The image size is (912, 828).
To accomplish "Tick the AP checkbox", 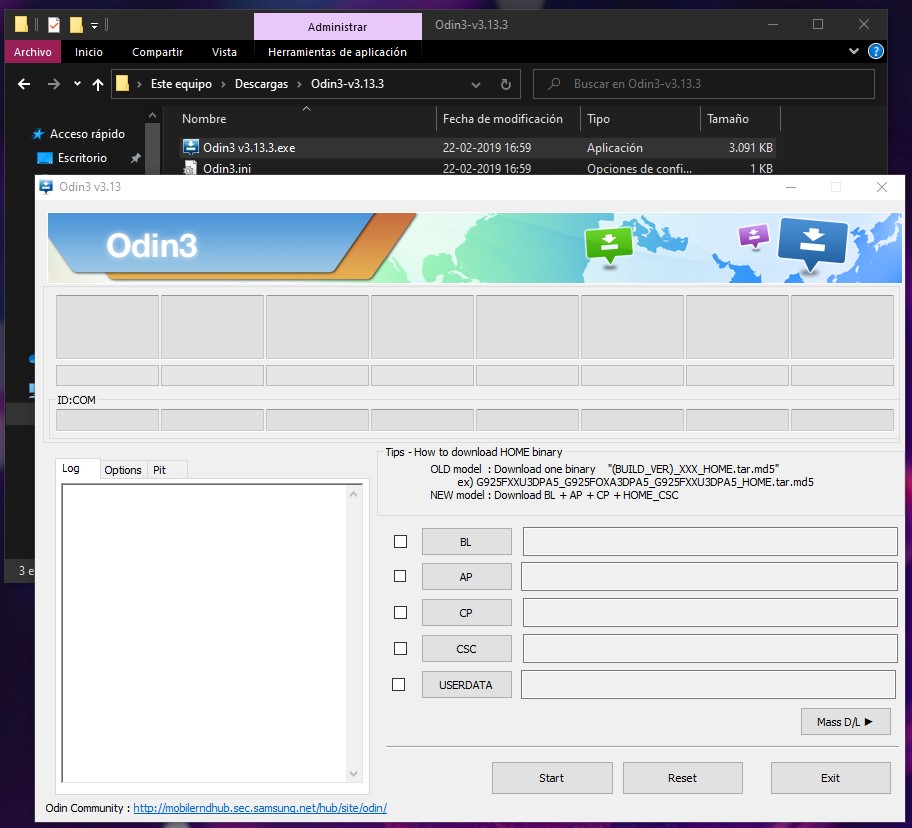I will tap(400, 577).
